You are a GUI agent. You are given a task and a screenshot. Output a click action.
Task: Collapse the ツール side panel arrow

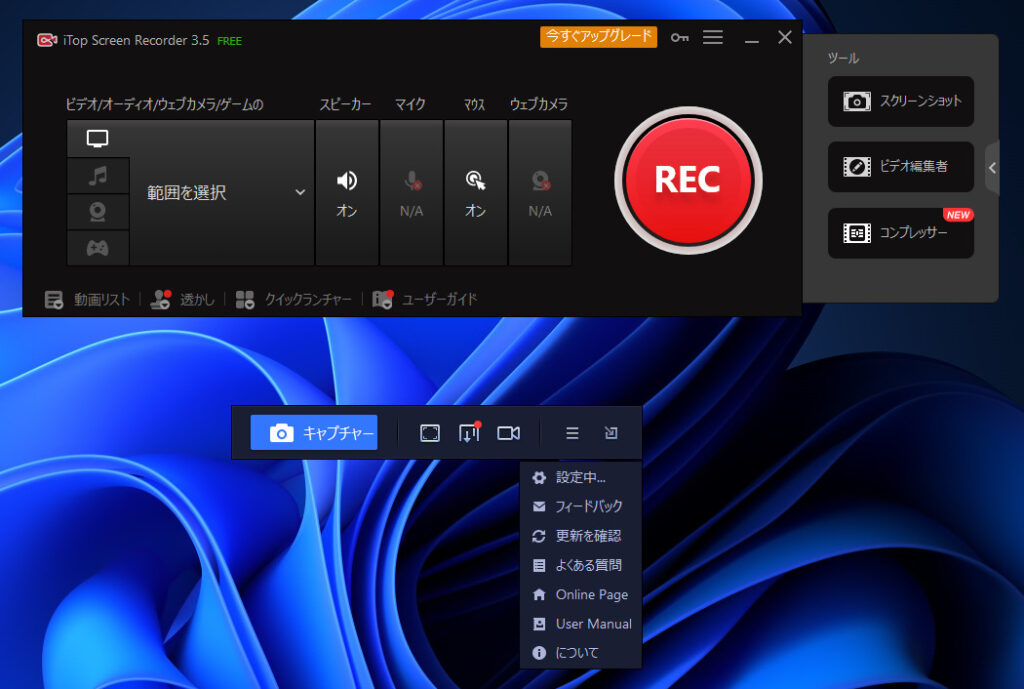coord(992,168)
